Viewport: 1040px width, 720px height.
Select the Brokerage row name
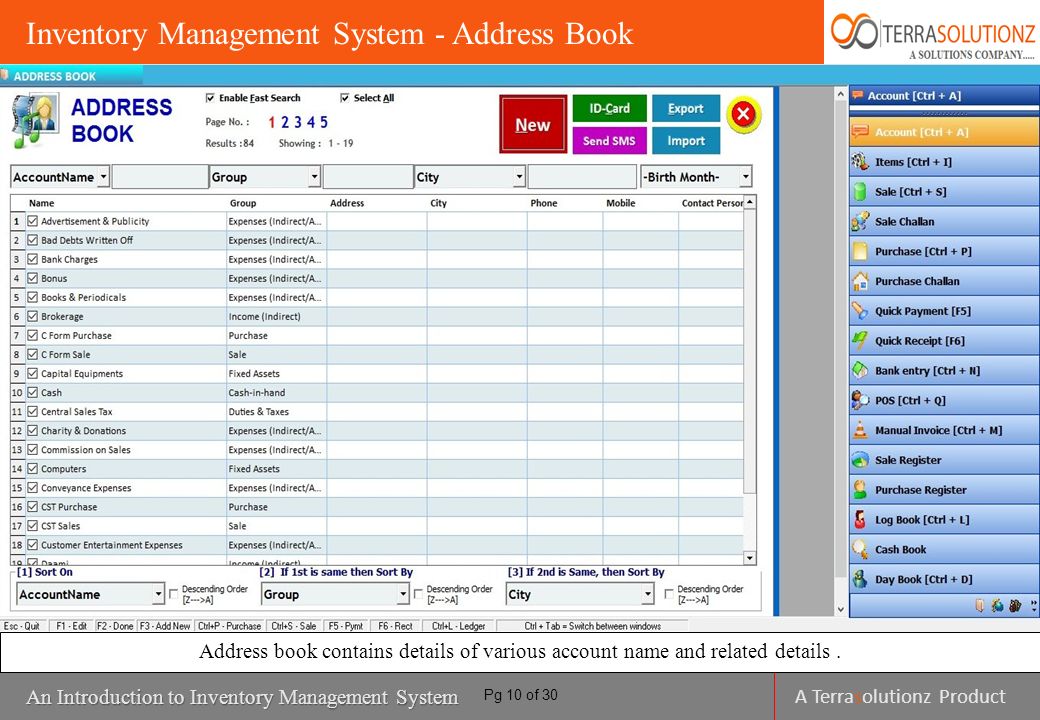click(62, 316)
